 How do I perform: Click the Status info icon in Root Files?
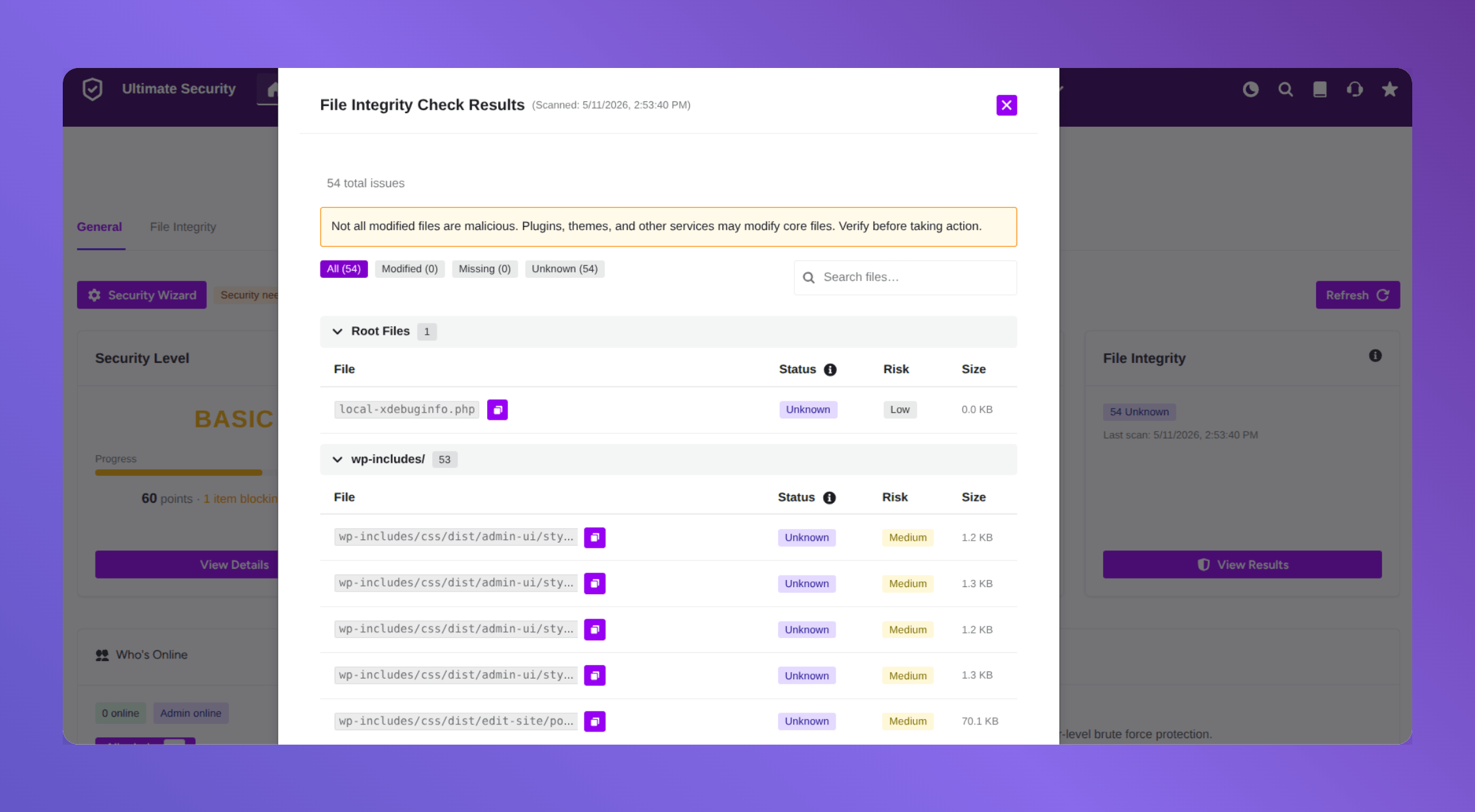(x=830, y=369)
